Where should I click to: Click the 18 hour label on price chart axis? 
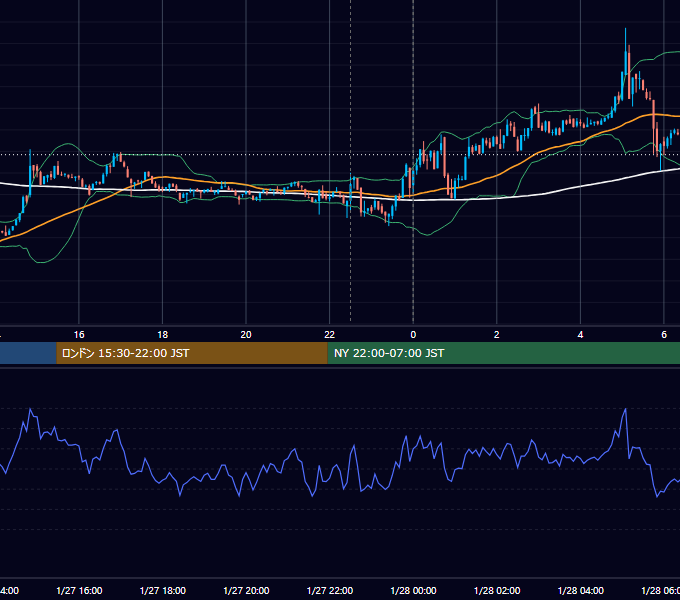163,335
